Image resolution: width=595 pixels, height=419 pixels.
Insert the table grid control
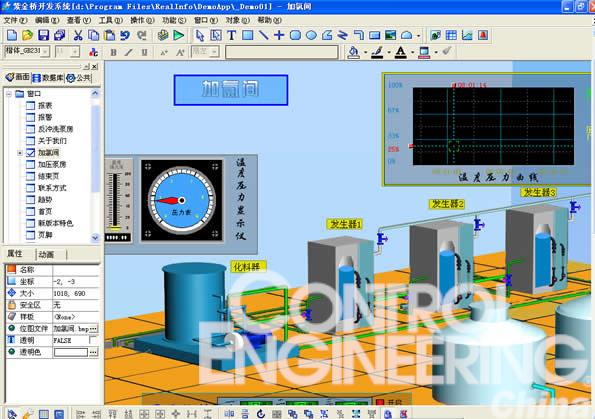click(451, 35)
